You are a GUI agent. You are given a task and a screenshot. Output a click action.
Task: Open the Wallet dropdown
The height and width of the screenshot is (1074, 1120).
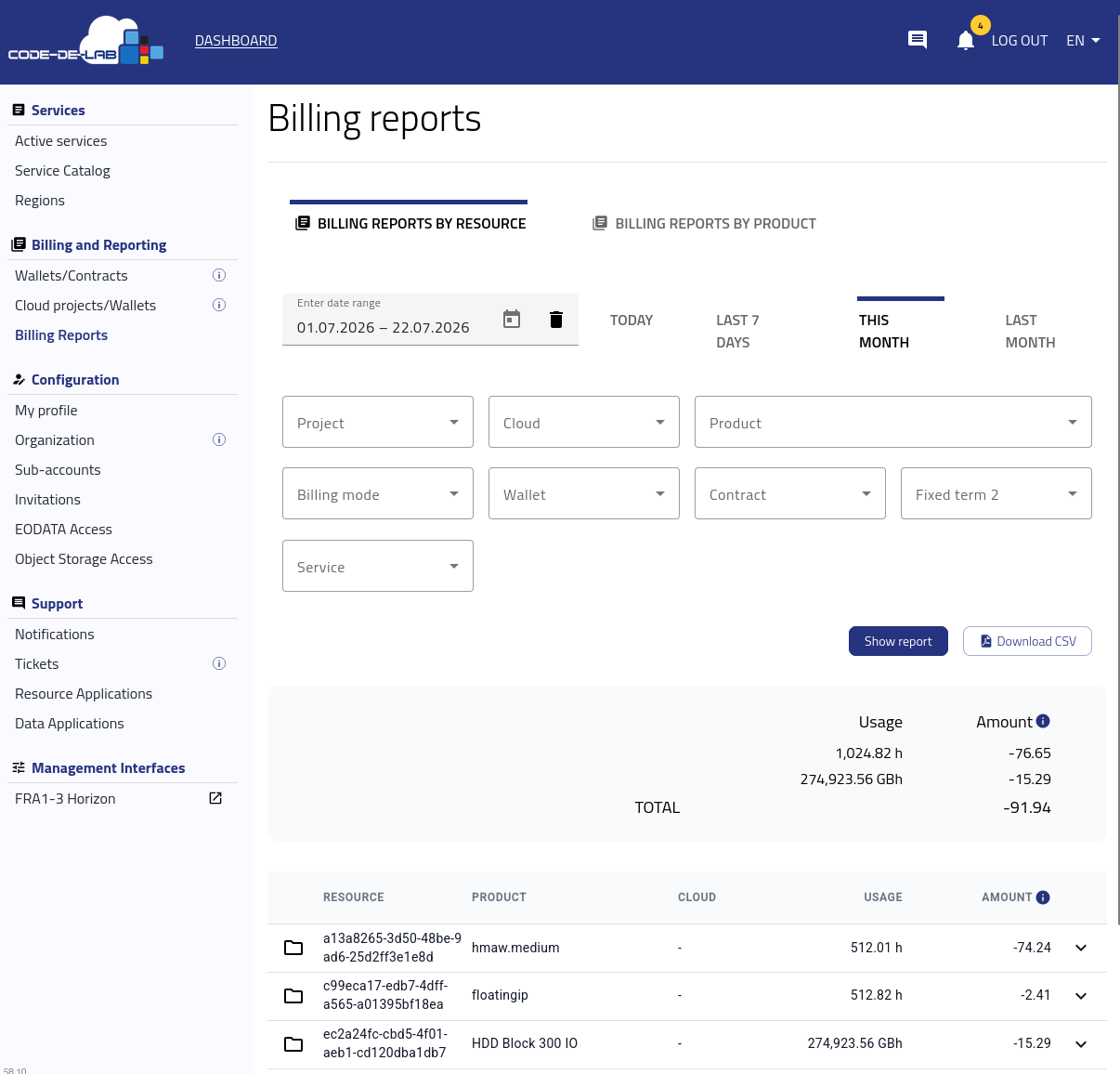click(x=584, y=493)
